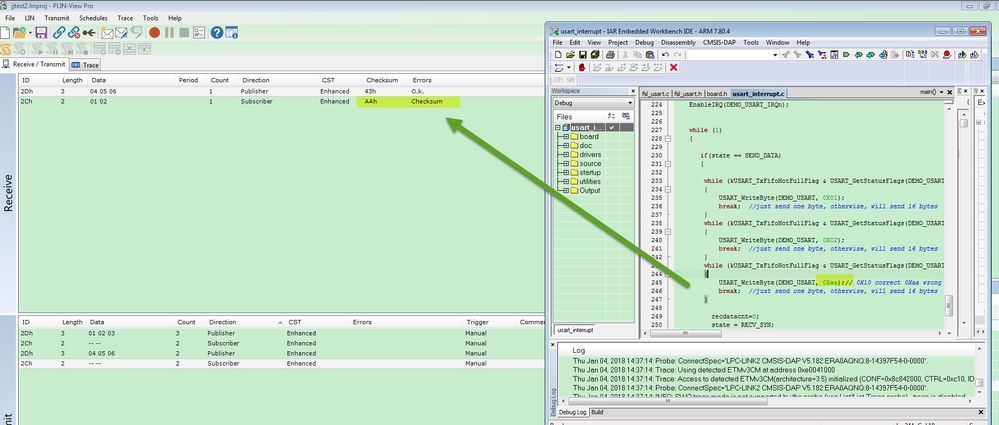Click the red X Stop Debugging icon
This screenshot has width=999, height=425.
click(x=673, y=68)
